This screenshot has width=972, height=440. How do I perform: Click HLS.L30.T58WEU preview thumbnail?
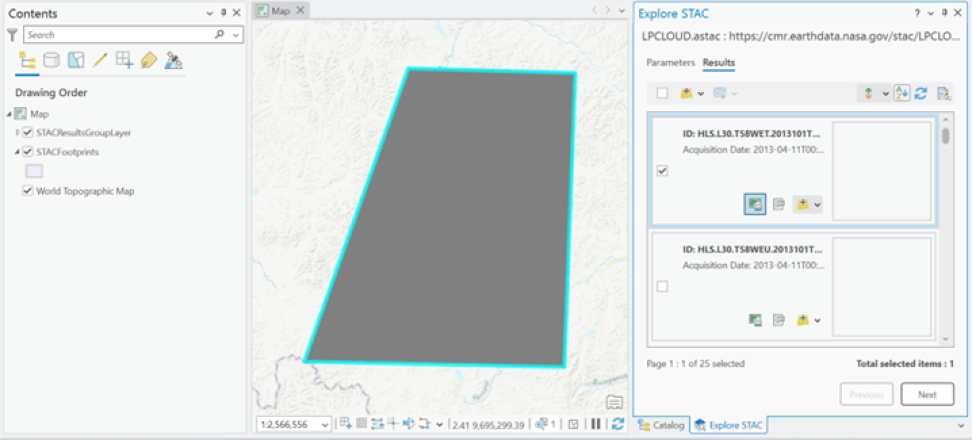pyautogui.click(x=881, y=287)
